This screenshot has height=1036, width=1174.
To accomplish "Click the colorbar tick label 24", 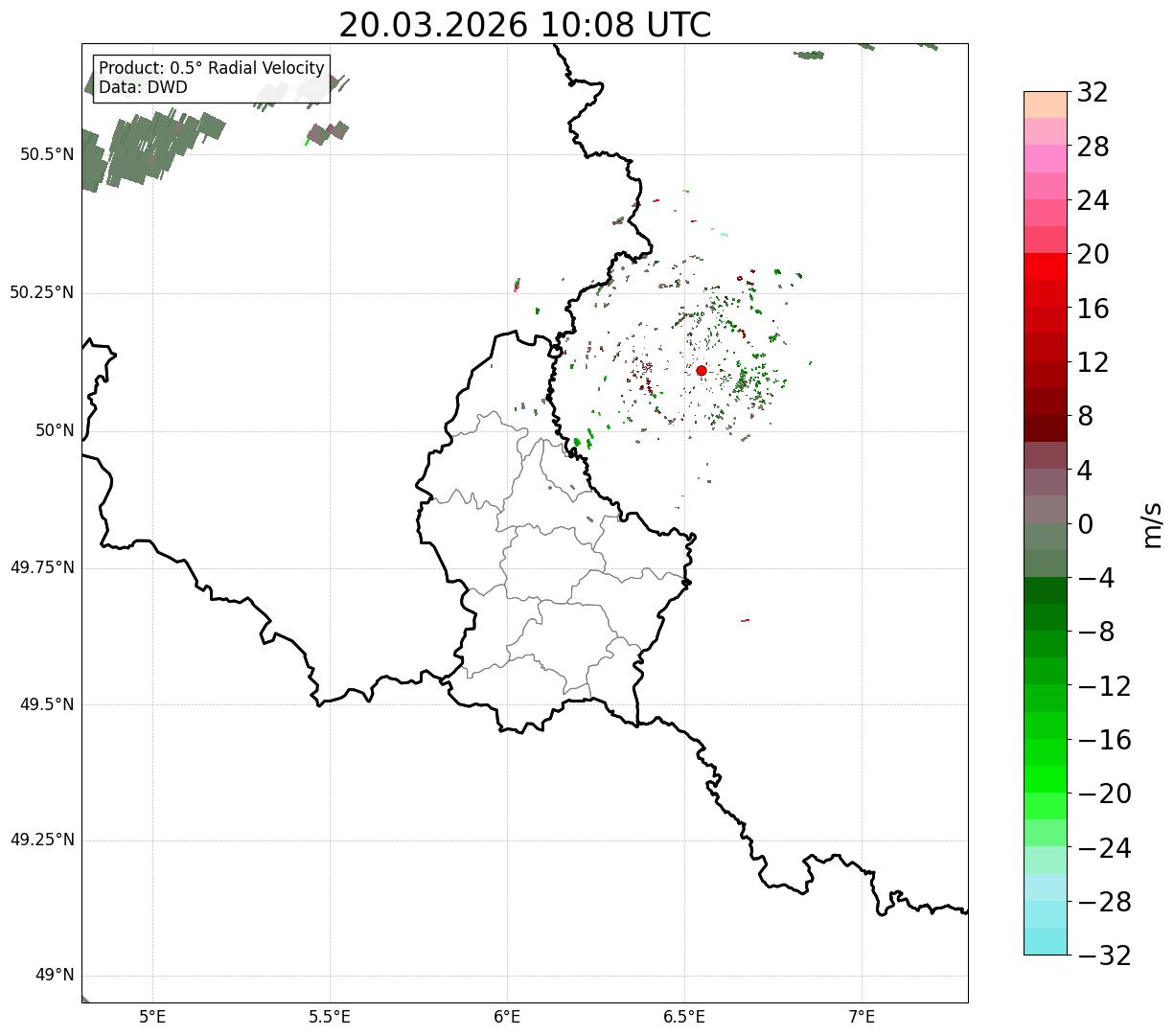I will 1093,200.
